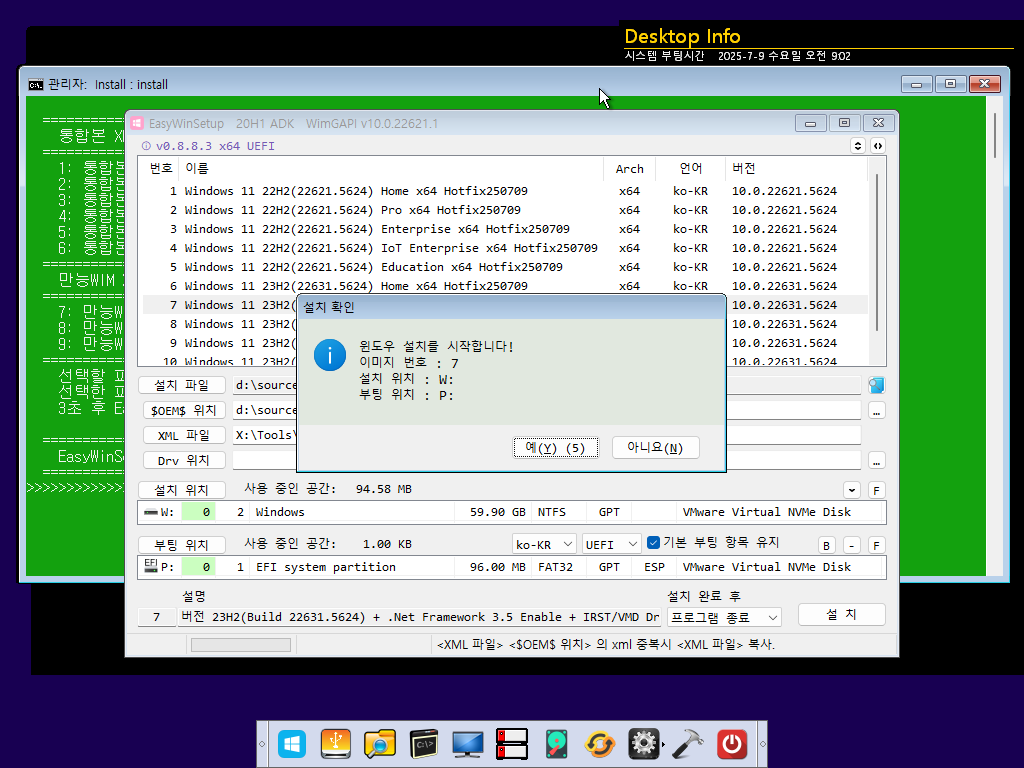The height and width of the screenshot is (768, 1024).
Task: Click the 번호 column header
Action: coord(161,168)
